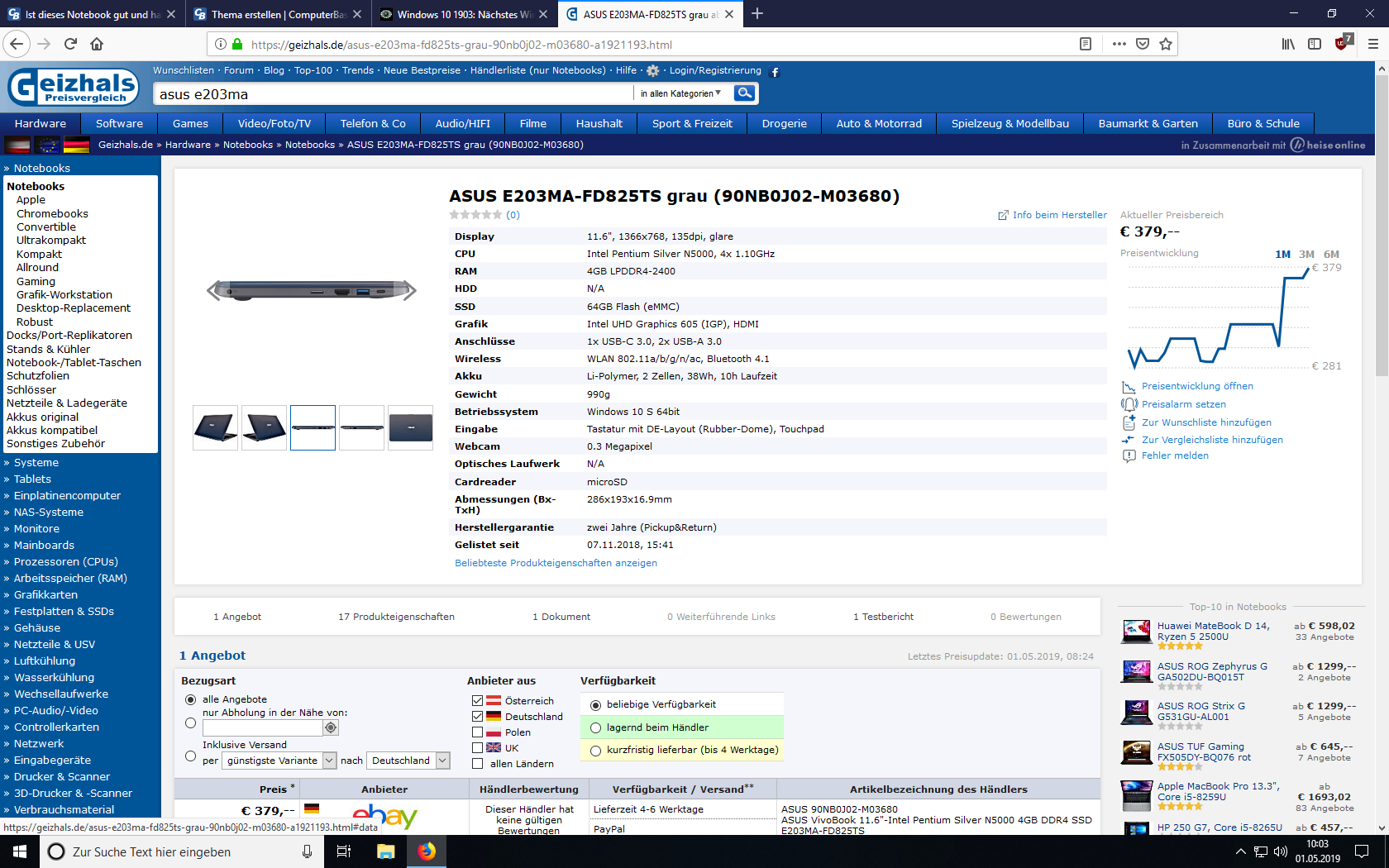The width and height of the screenshot is (1389, 868).
Task: Select 'kurzfristig lieferbar' availability option
Action: 595,751
